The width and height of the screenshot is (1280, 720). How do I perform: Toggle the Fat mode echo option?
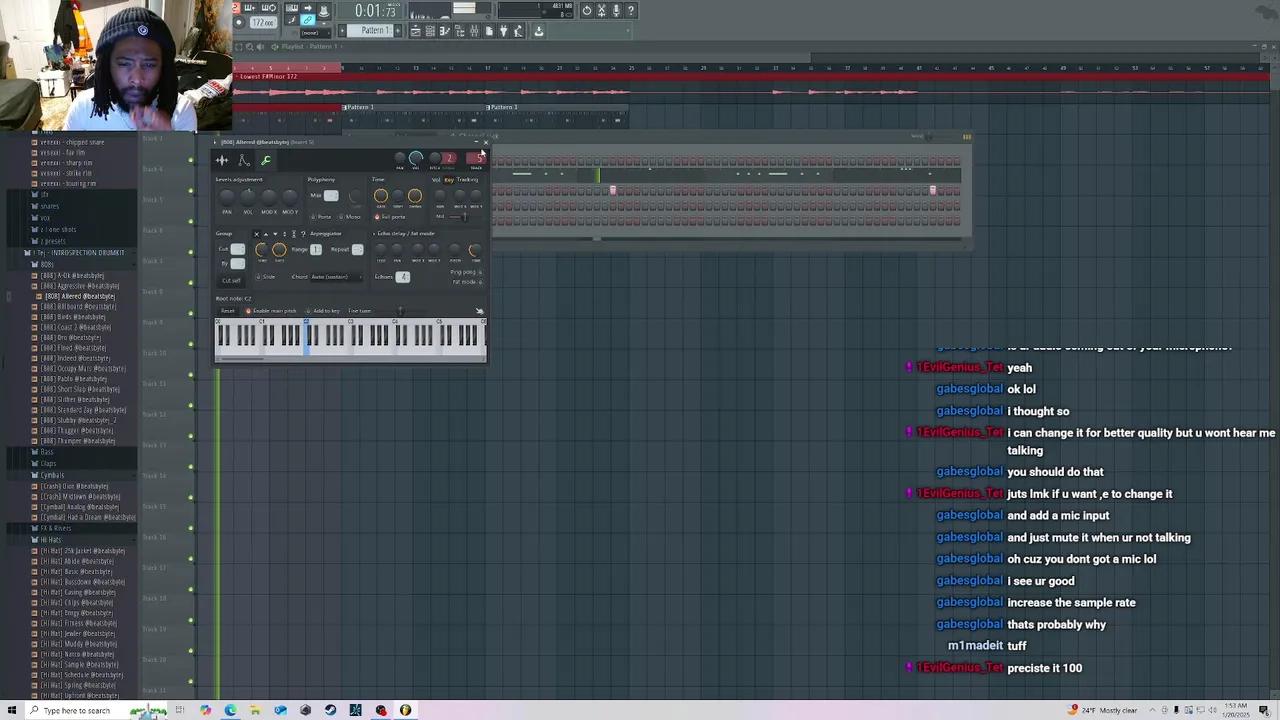(467, 282)
